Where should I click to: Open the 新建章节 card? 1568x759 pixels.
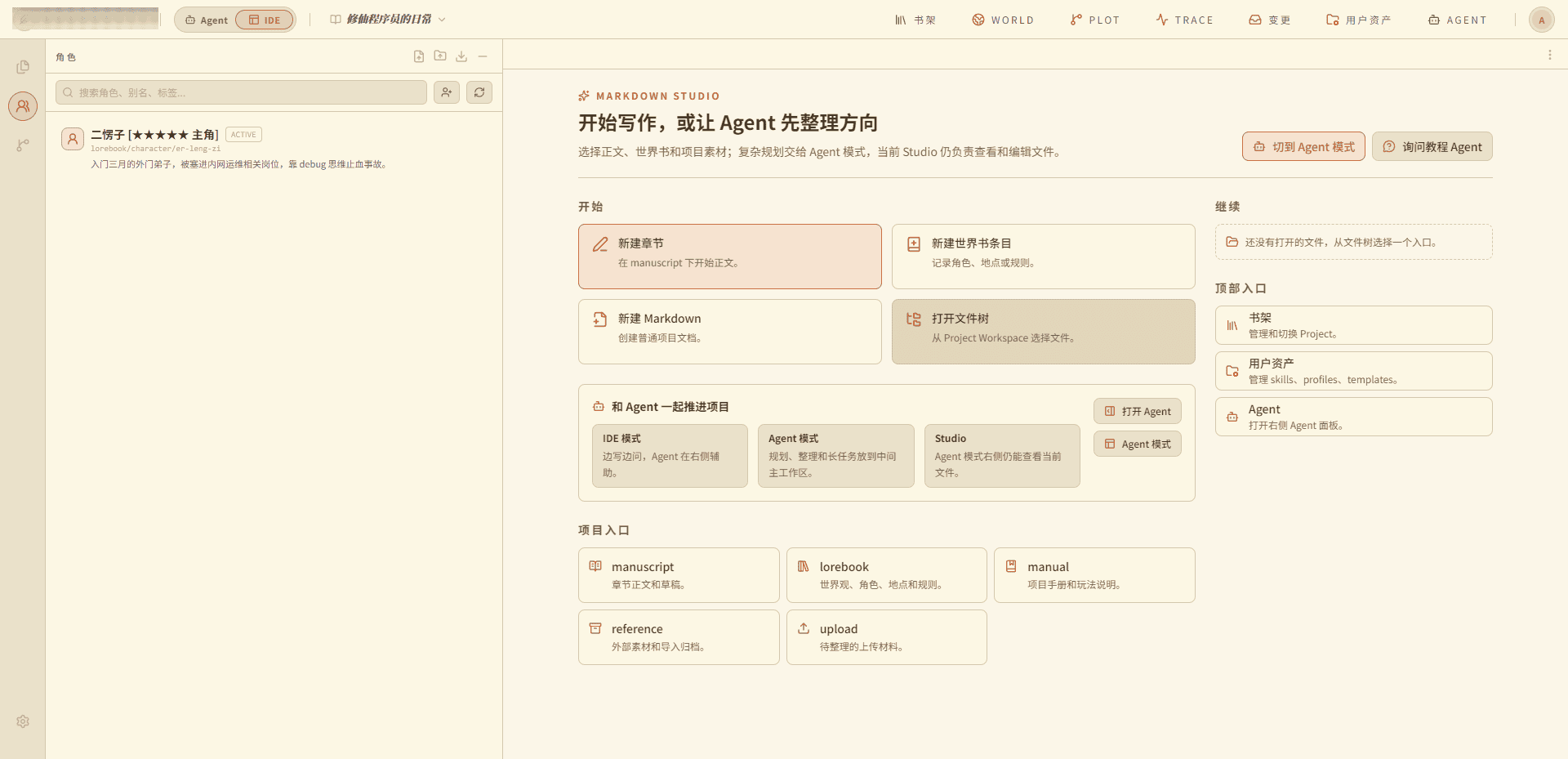coord(730,257)
